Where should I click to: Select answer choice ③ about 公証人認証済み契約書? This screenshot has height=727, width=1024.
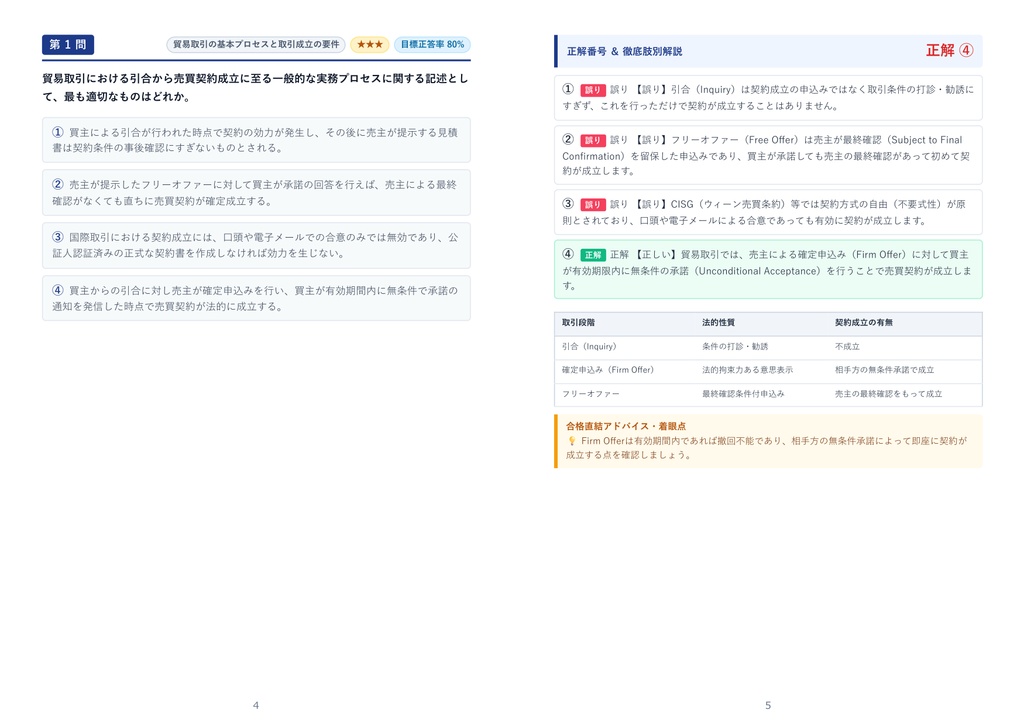point(256,246)
